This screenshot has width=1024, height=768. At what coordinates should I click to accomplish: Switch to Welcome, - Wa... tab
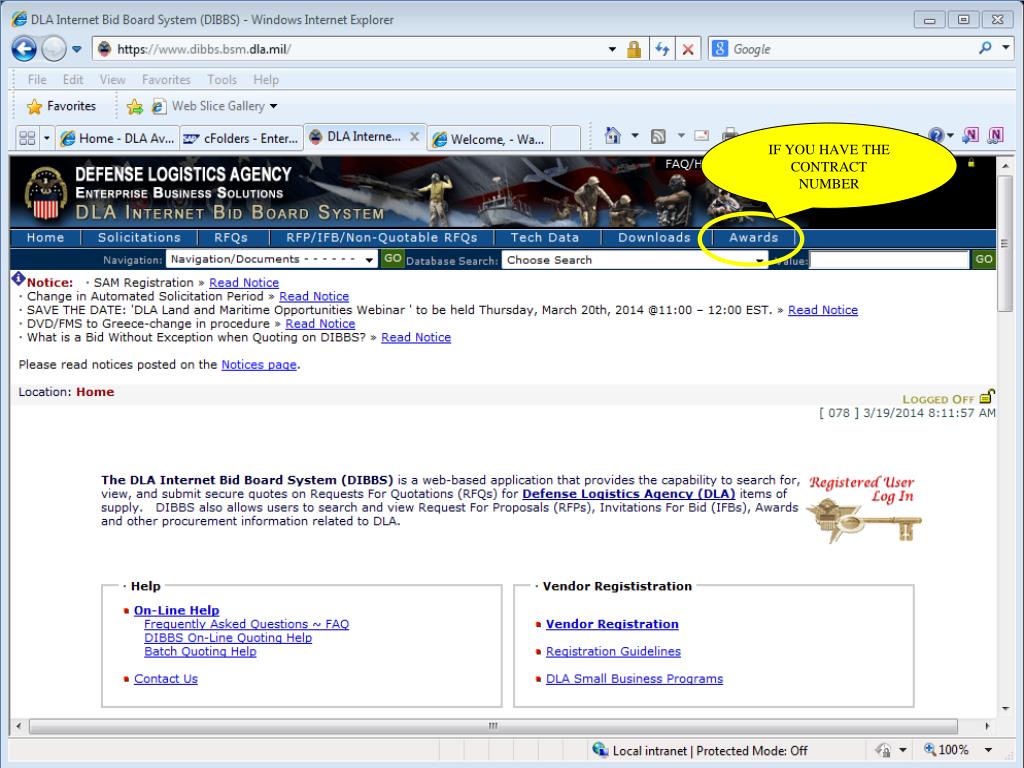tap(488, 139)
